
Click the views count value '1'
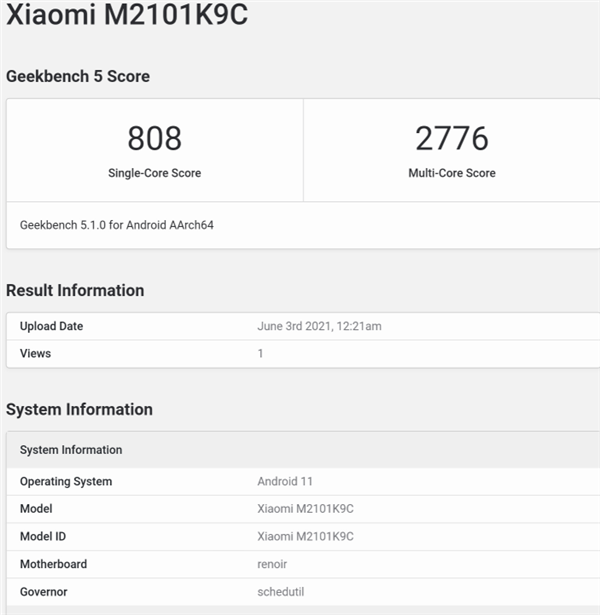(260, 353)
